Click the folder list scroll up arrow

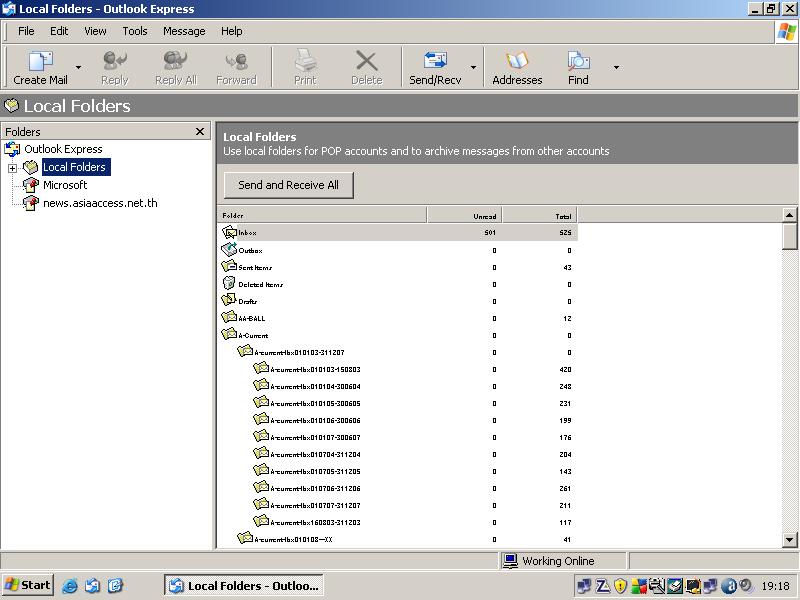tap(789, 215)
